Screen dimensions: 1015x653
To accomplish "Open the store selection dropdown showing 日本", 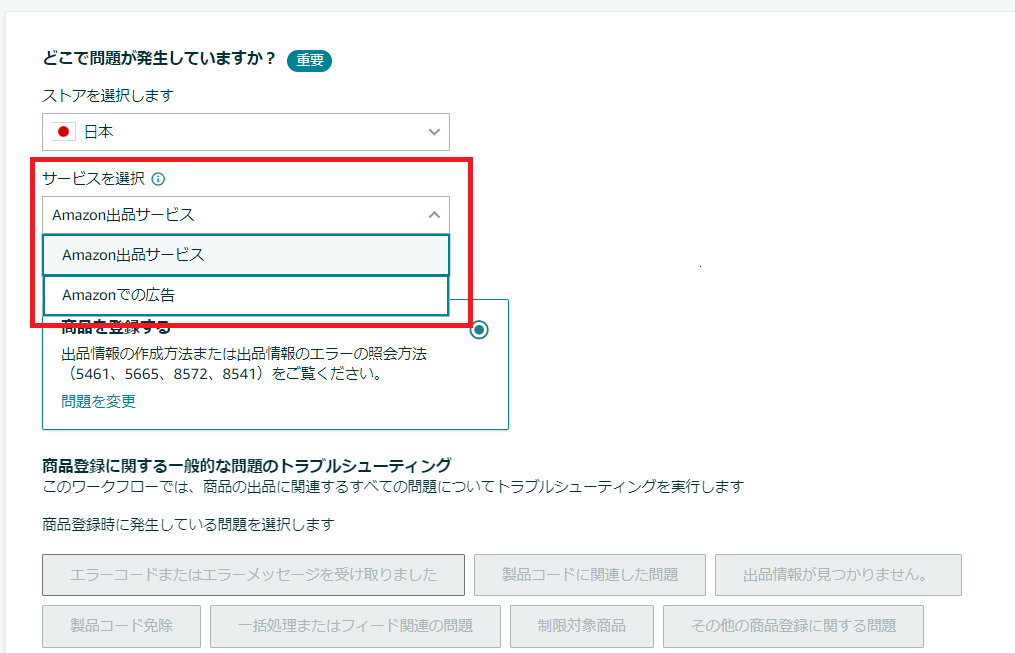I will [x=246, y=132].
